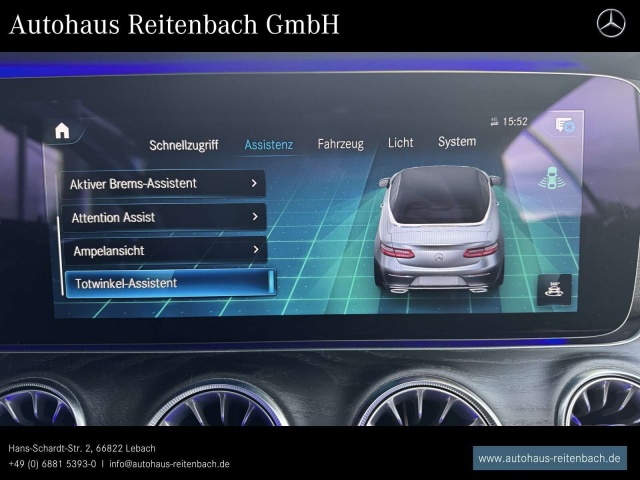
Task: Click the 15:52 clock display
Action: pyautogui.click(x=515, y=122)
